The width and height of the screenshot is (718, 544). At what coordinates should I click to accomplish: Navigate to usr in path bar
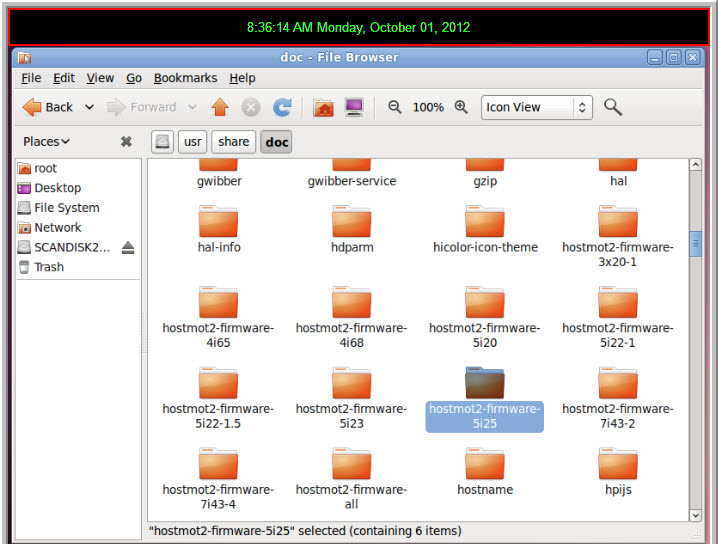(193, 141)
